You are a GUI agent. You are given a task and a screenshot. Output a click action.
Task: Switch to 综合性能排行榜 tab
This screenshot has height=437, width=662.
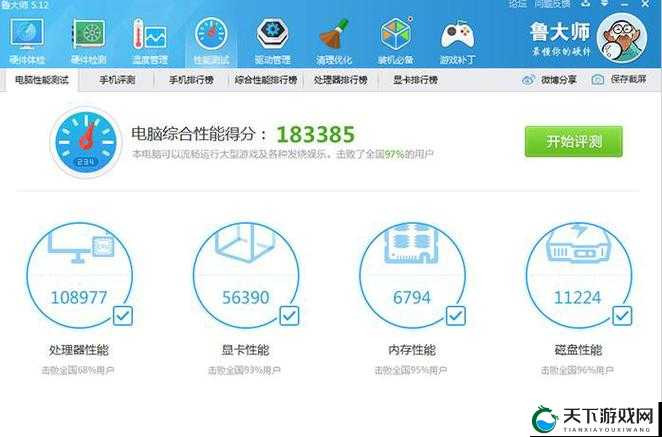pos(266,80)
